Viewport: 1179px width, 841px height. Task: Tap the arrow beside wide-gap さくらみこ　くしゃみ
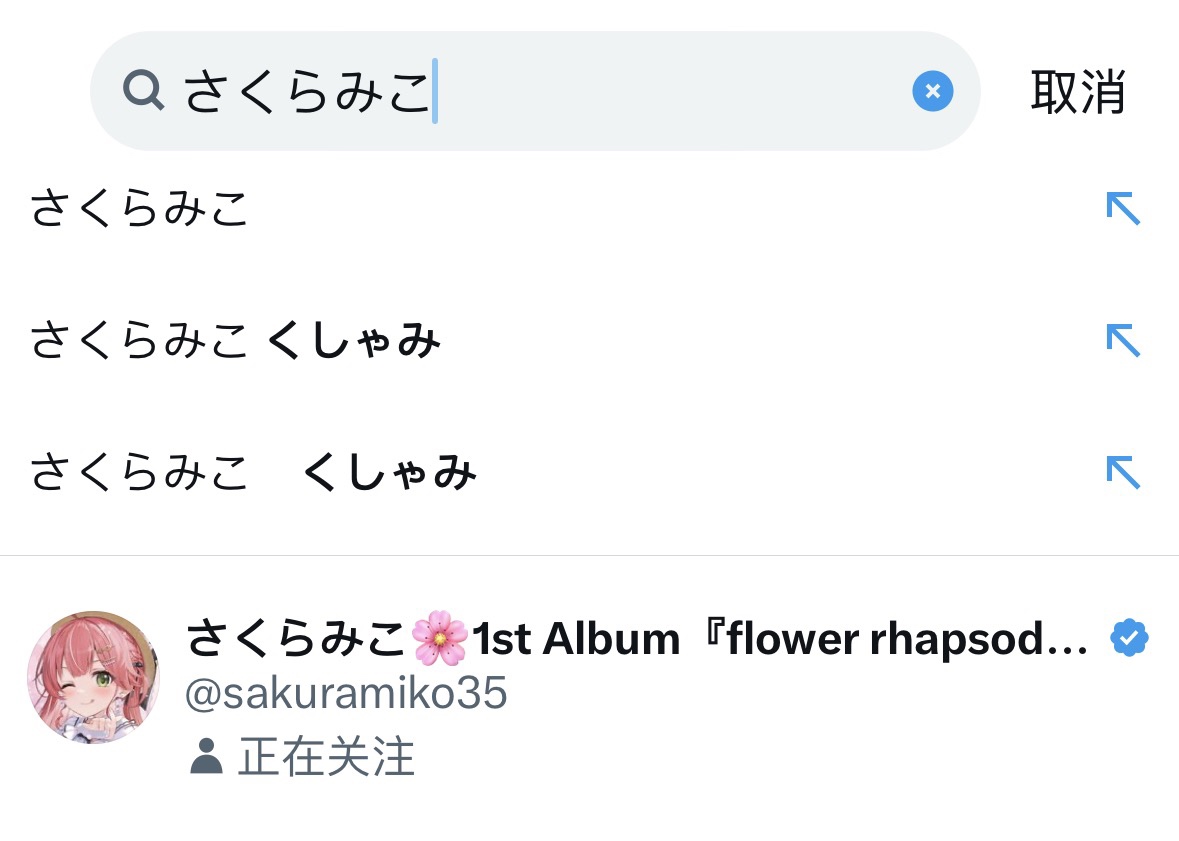(x=1123, y=472)
